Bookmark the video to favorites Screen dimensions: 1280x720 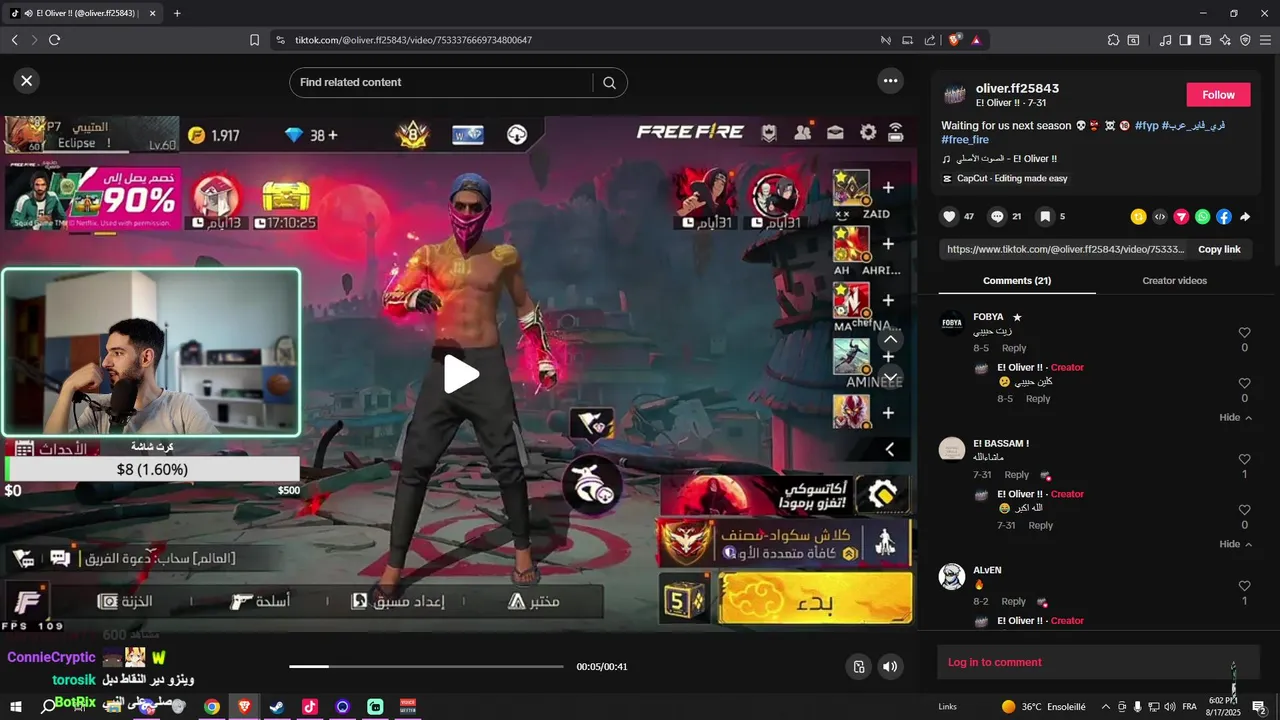[1044, 216]
